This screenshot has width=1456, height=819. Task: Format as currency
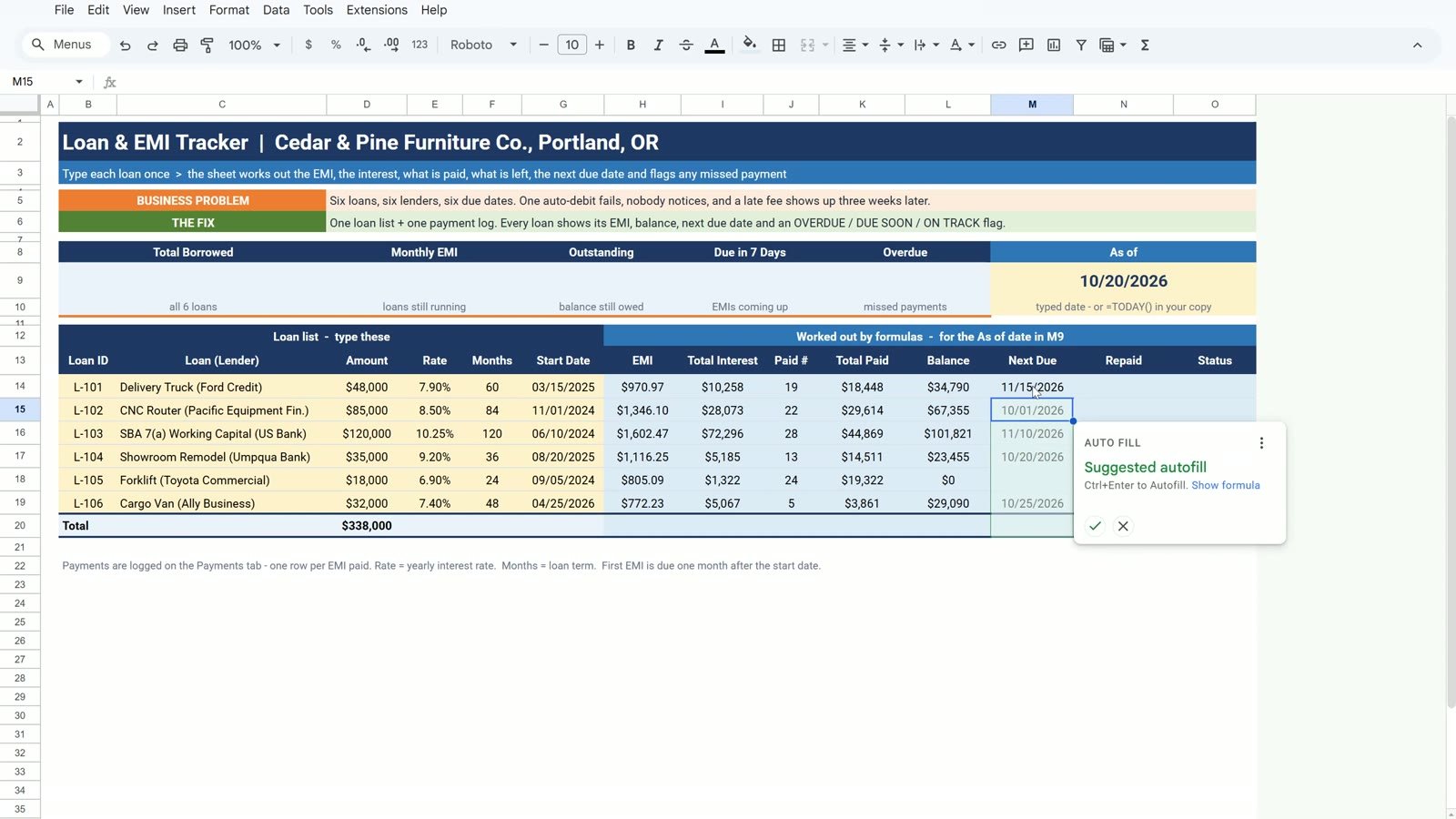(308, 45)
